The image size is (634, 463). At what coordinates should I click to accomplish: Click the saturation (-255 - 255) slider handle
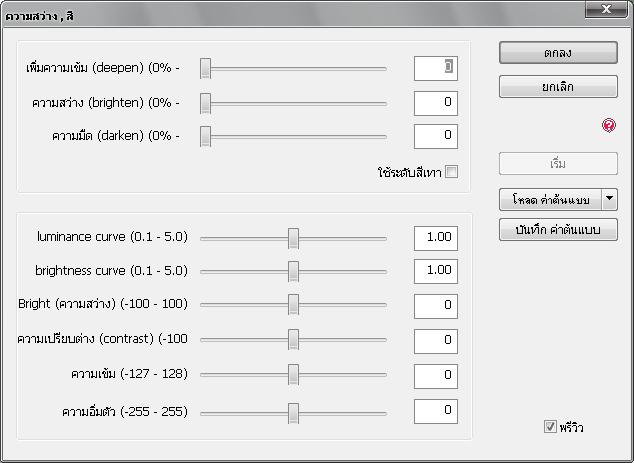(294, 412)
